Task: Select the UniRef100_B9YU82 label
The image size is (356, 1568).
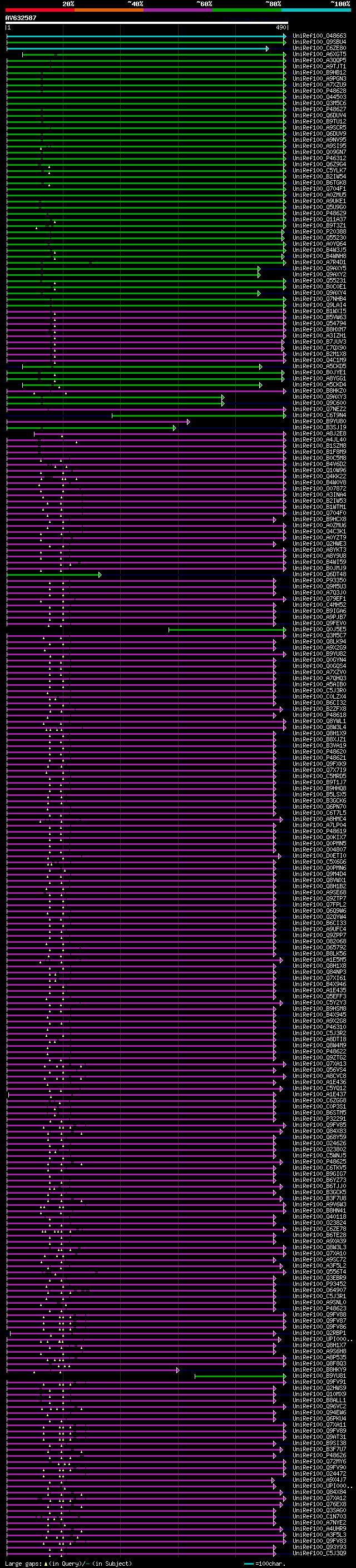Action: coord(319,654)
